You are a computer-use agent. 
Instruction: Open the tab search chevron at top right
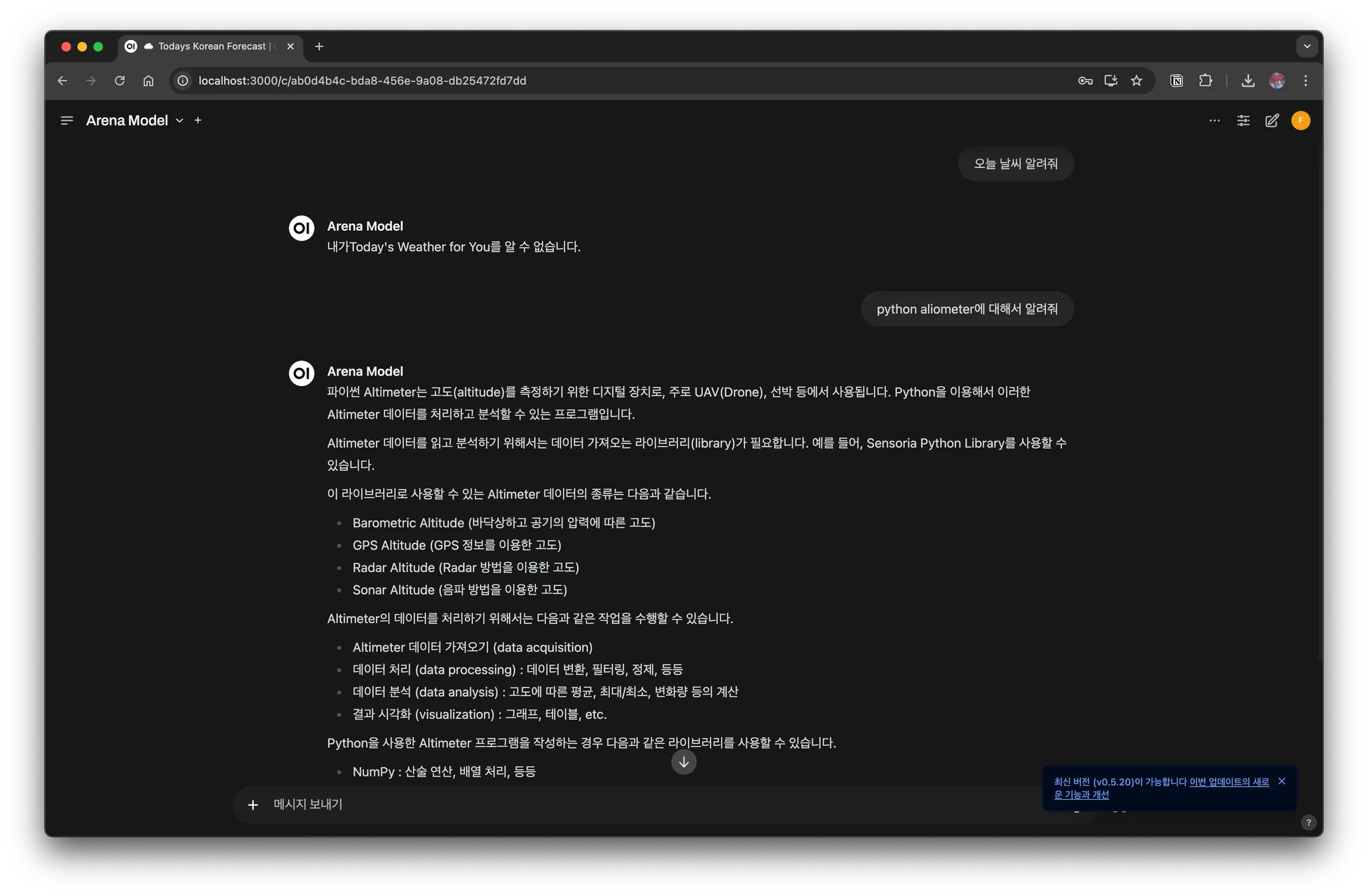point(1307,46)
